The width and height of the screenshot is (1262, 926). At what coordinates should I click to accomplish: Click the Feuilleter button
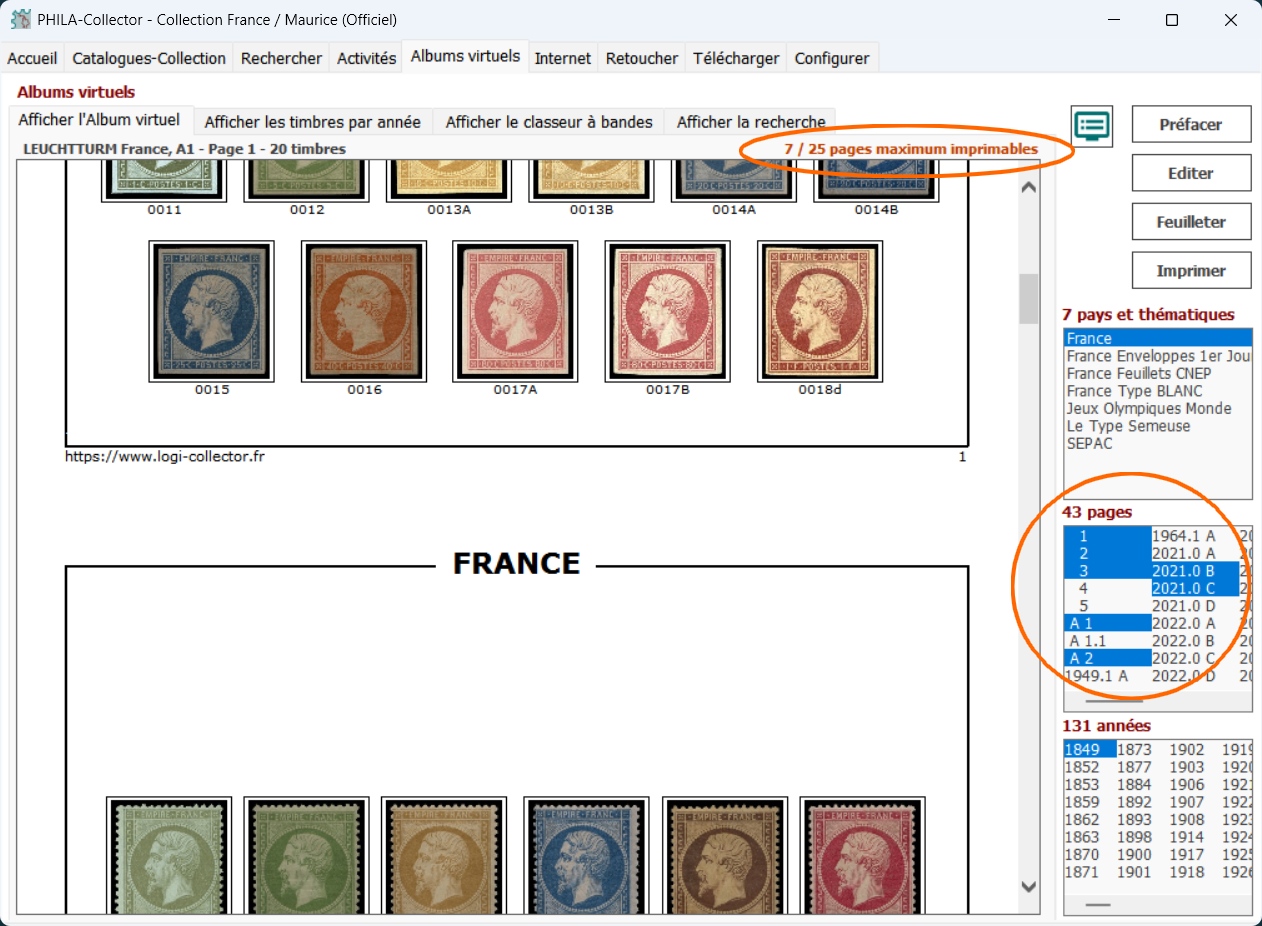pyautogui.click(x=1191, y=222)
